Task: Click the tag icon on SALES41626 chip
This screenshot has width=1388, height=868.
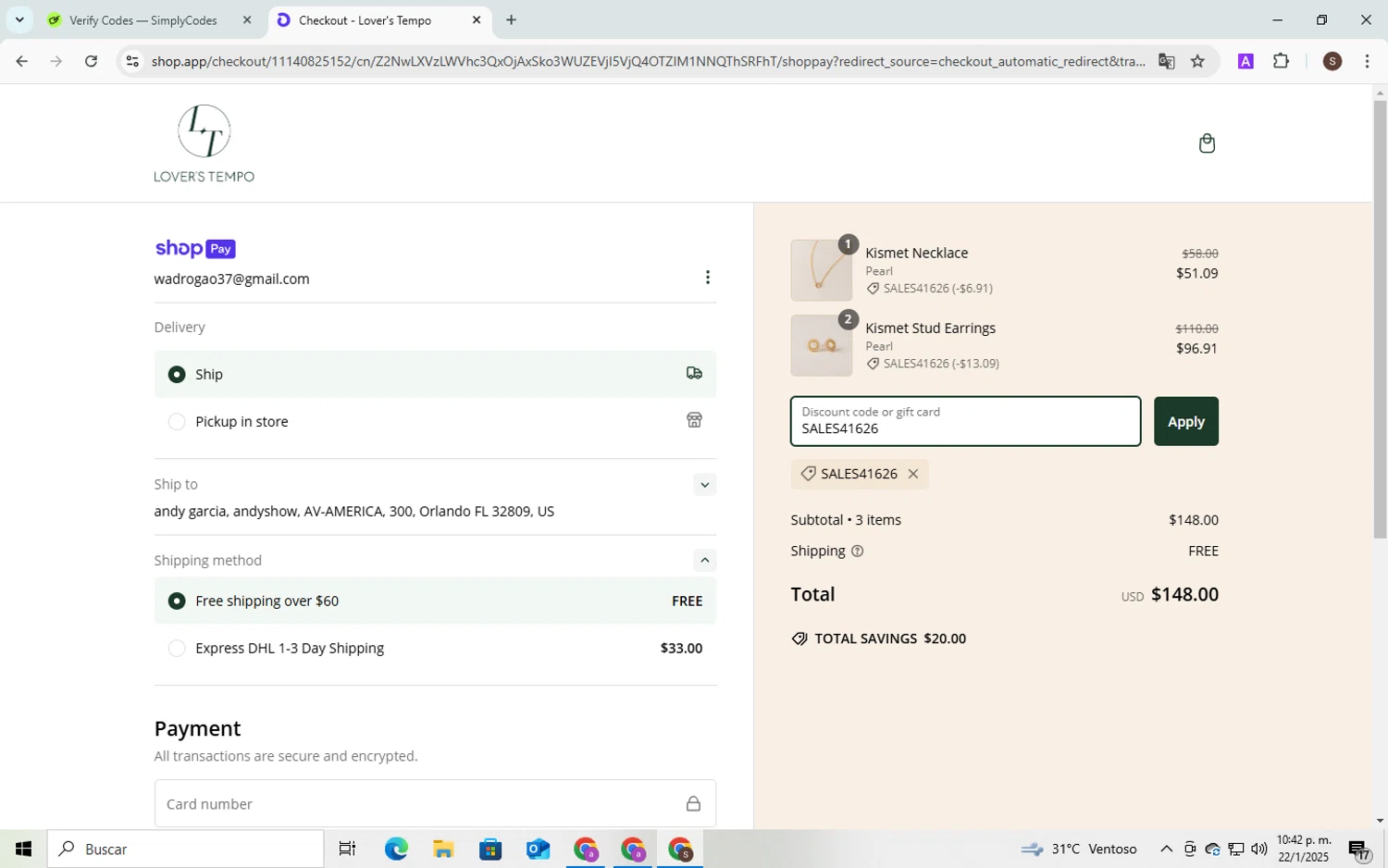Action: tap(808, 474)
